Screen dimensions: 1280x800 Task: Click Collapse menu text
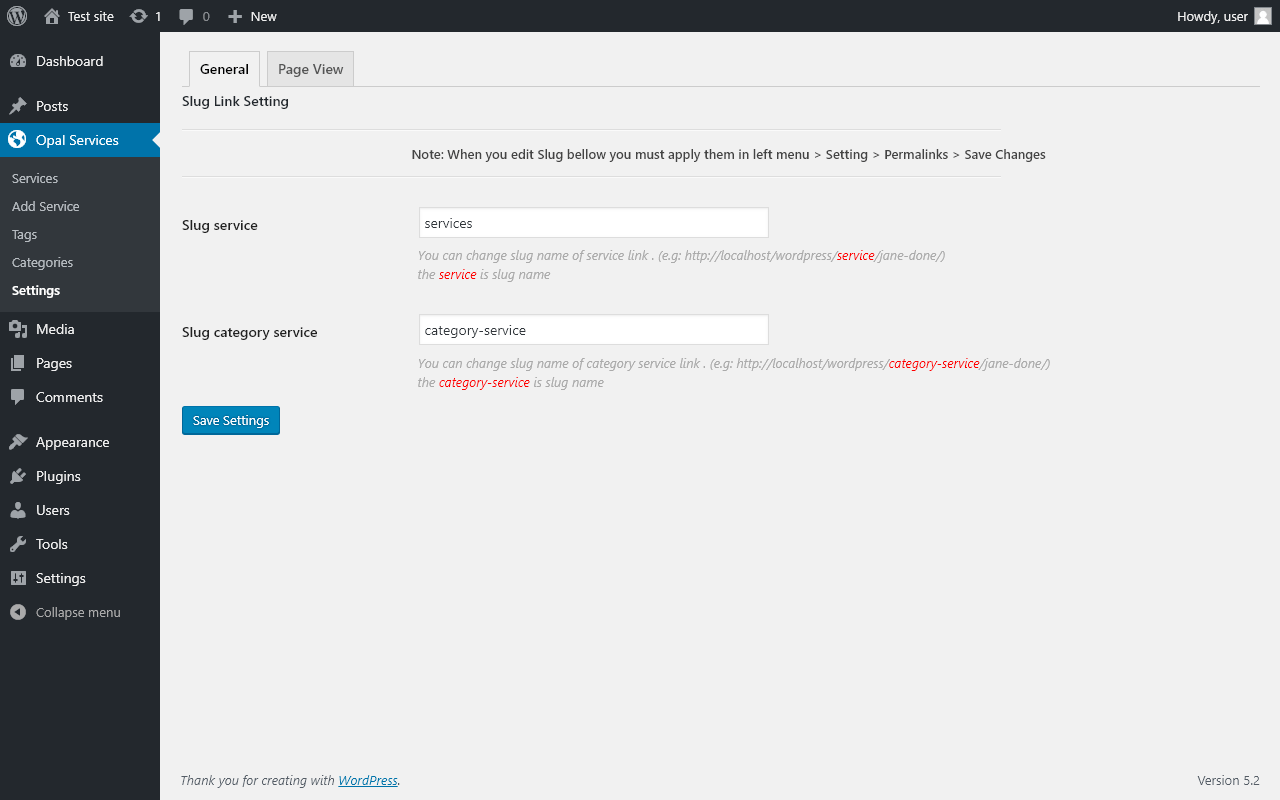[x=78, y=612]
